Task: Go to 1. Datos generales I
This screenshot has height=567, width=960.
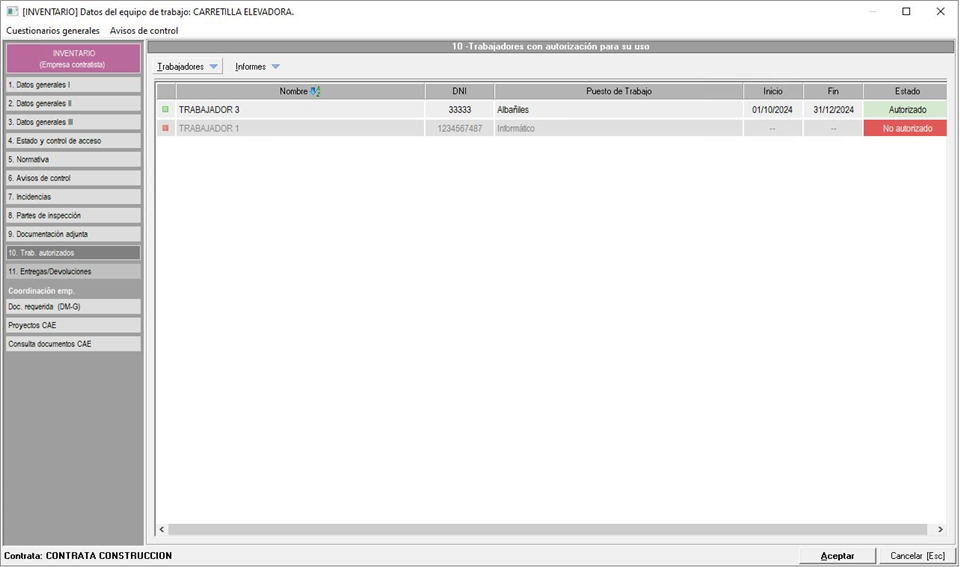Action: 73,84
